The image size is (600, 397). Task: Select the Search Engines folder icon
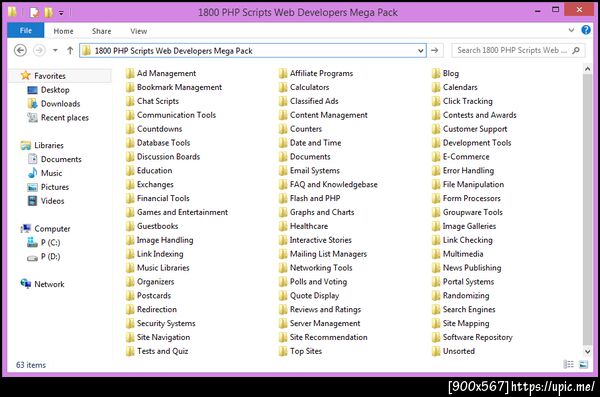tap(436, 309)
